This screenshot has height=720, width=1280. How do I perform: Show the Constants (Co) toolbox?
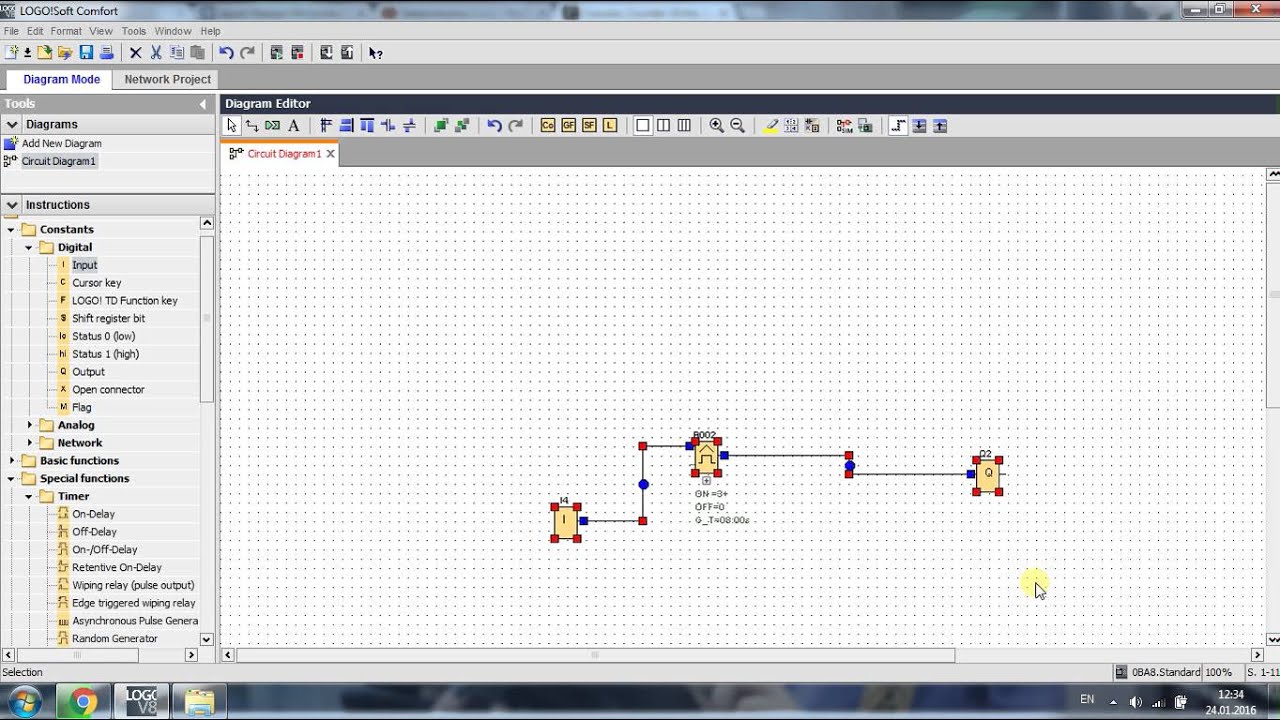[547, 125]
